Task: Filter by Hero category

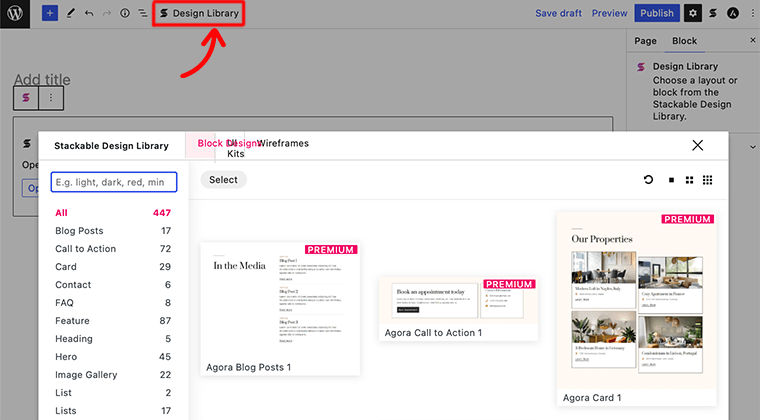Action: [x=113, y=357]
